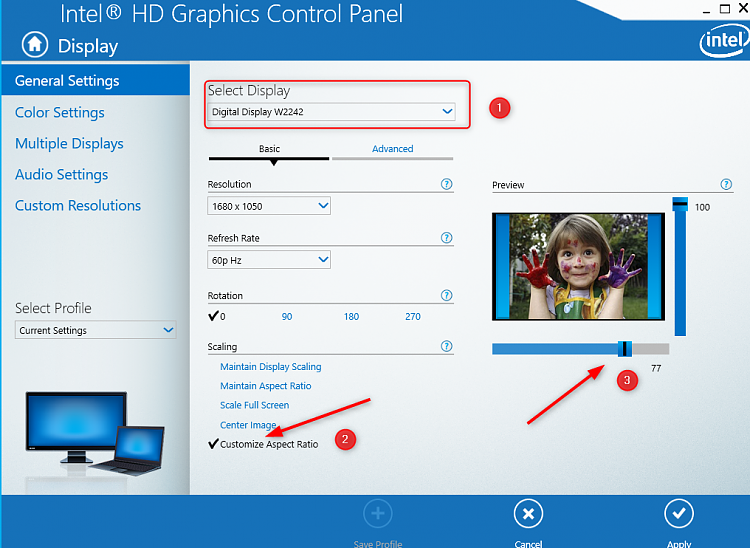Screen dimensions: 750x548
Task: Open Multiple Displays in sidebar
Action: click(69, 143)
